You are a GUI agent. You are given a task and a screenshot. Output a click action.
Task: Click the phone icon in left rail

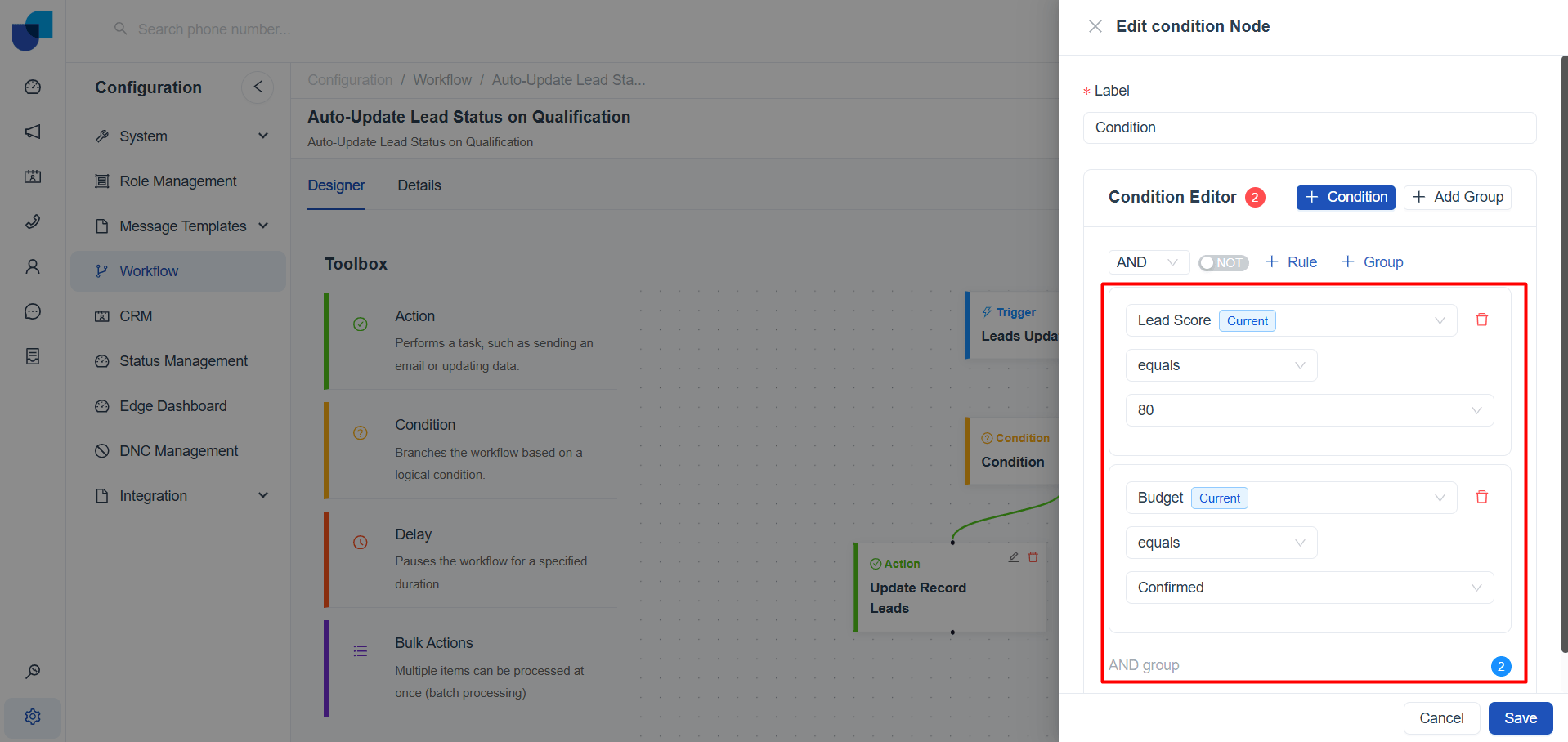coord(33,221)
